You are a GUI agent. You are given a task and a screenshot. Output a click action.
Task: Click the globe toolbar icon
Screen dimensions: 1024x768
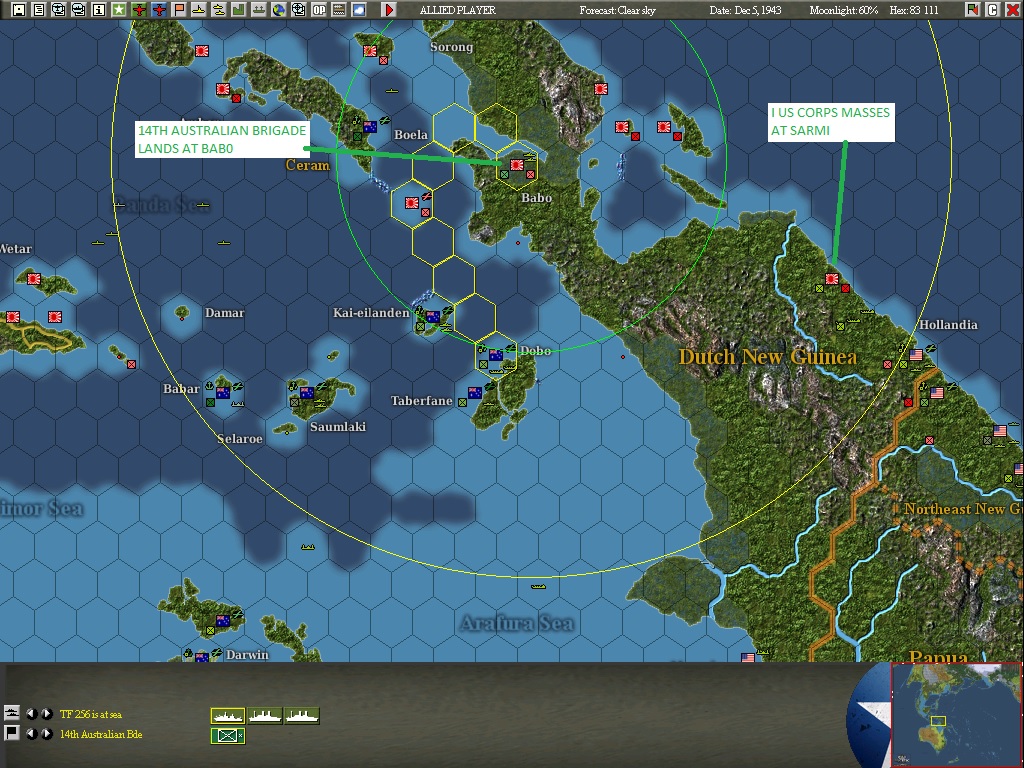pyautogui.click(x=279, y=10)
